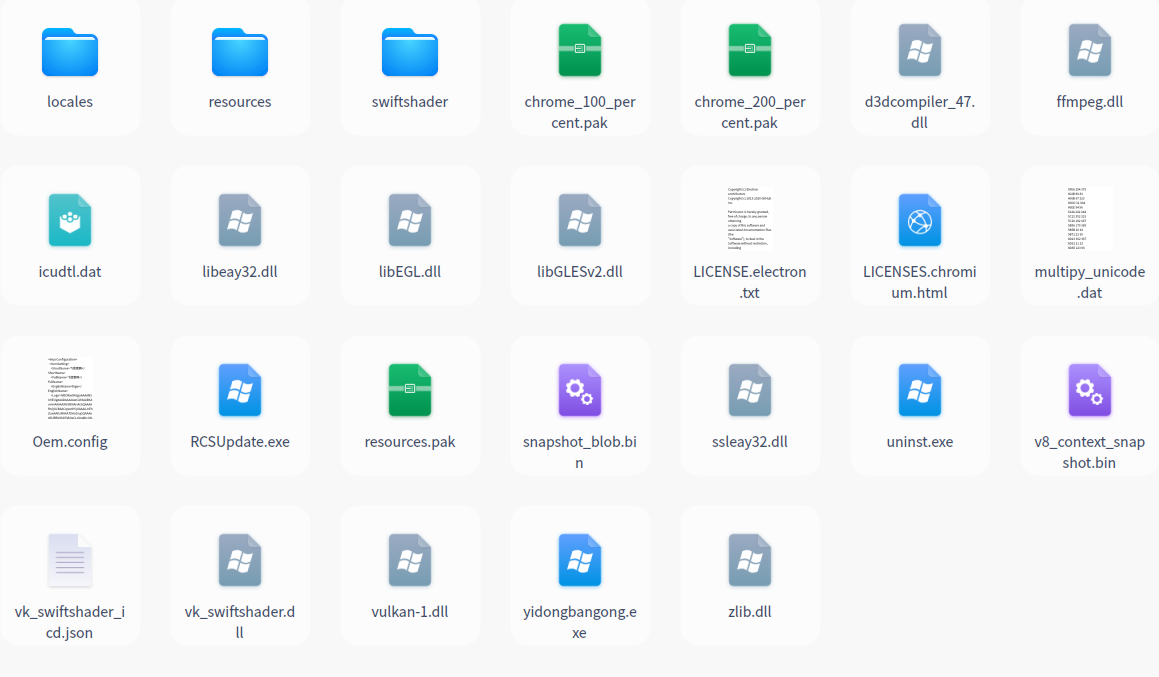Click the 'swiftshader' folder name
The width and height of the screenshot is (1159, 677).
[409, 102]
